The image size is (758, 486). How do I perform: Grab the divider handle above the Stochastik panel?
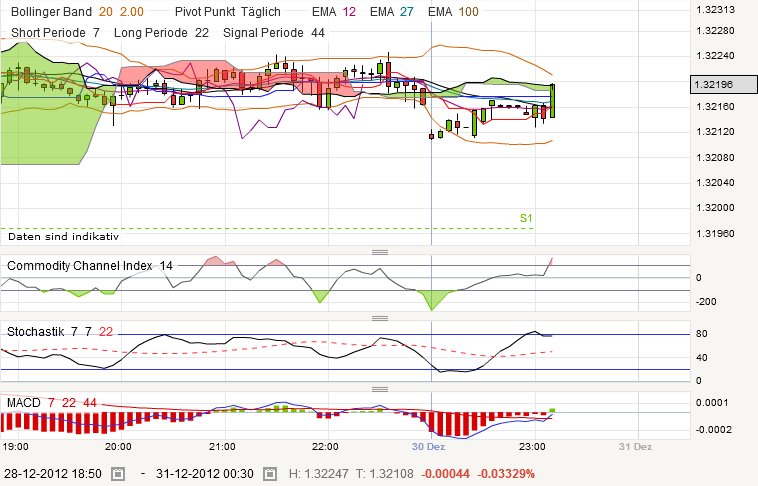(379, 317)
